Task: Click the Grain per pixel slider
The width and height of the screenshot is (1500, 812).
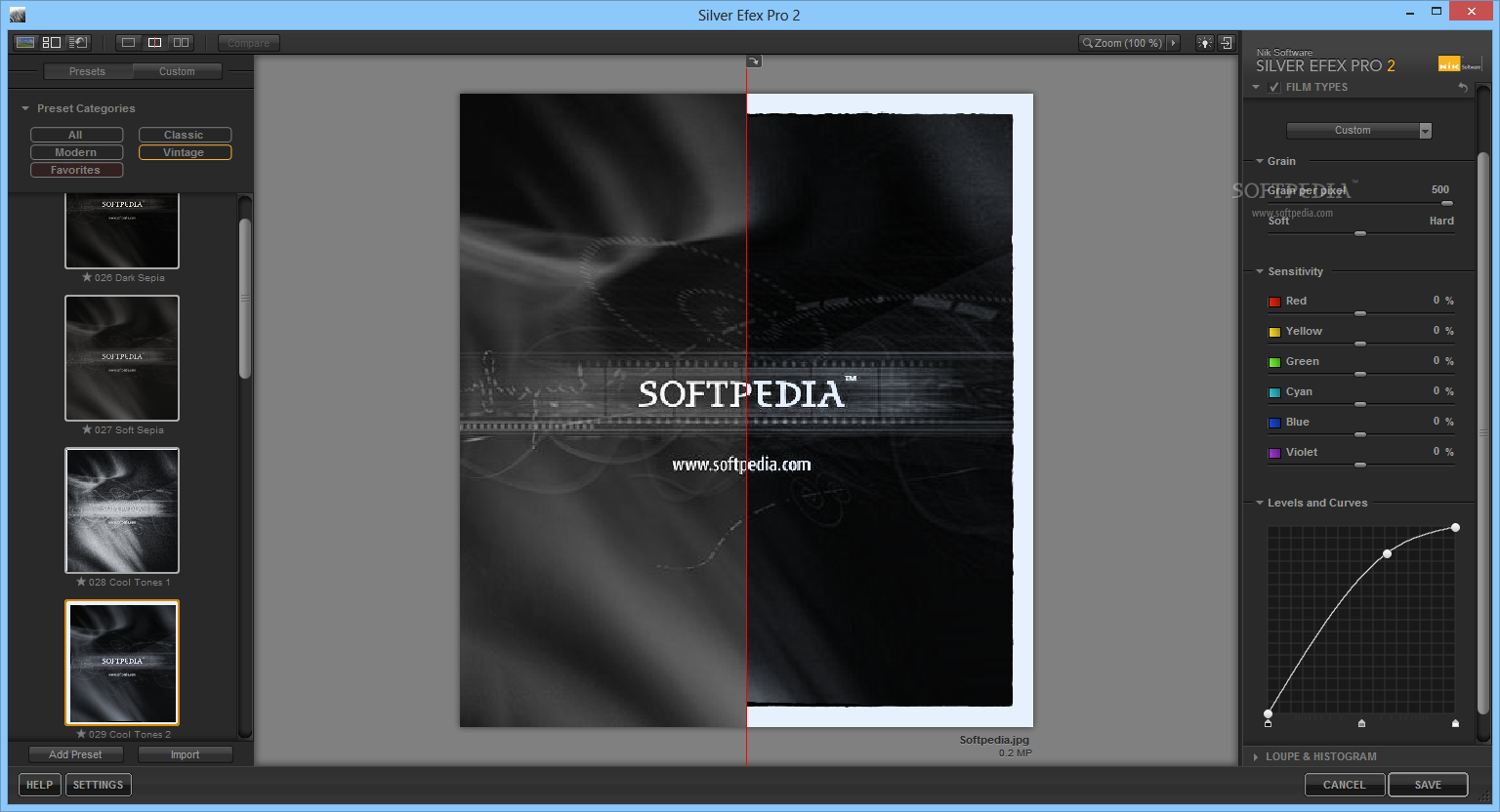Action: tap(1360, 203)
